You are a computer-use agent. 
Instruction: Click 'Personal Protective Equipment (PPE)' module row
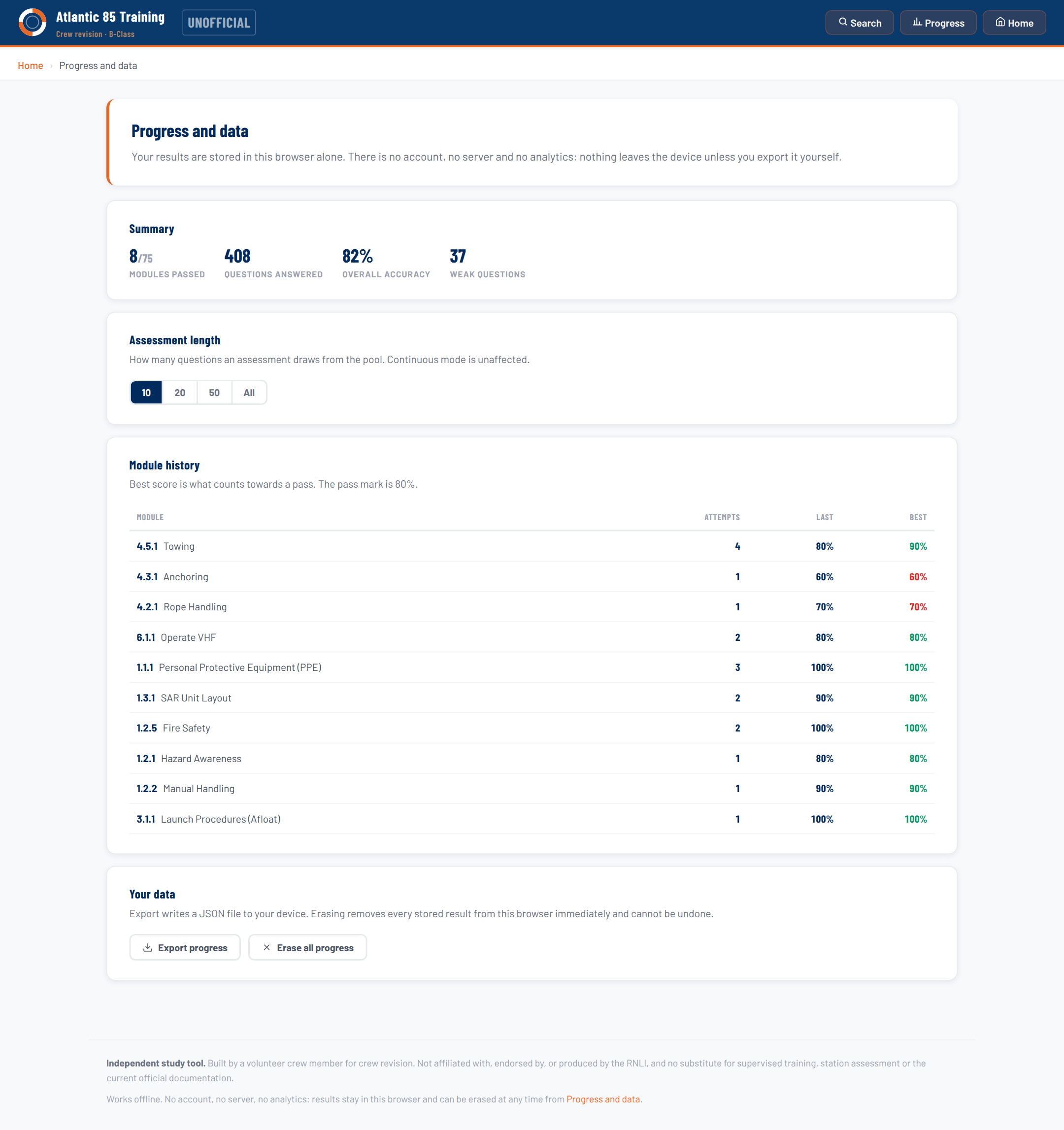(532, 667)
